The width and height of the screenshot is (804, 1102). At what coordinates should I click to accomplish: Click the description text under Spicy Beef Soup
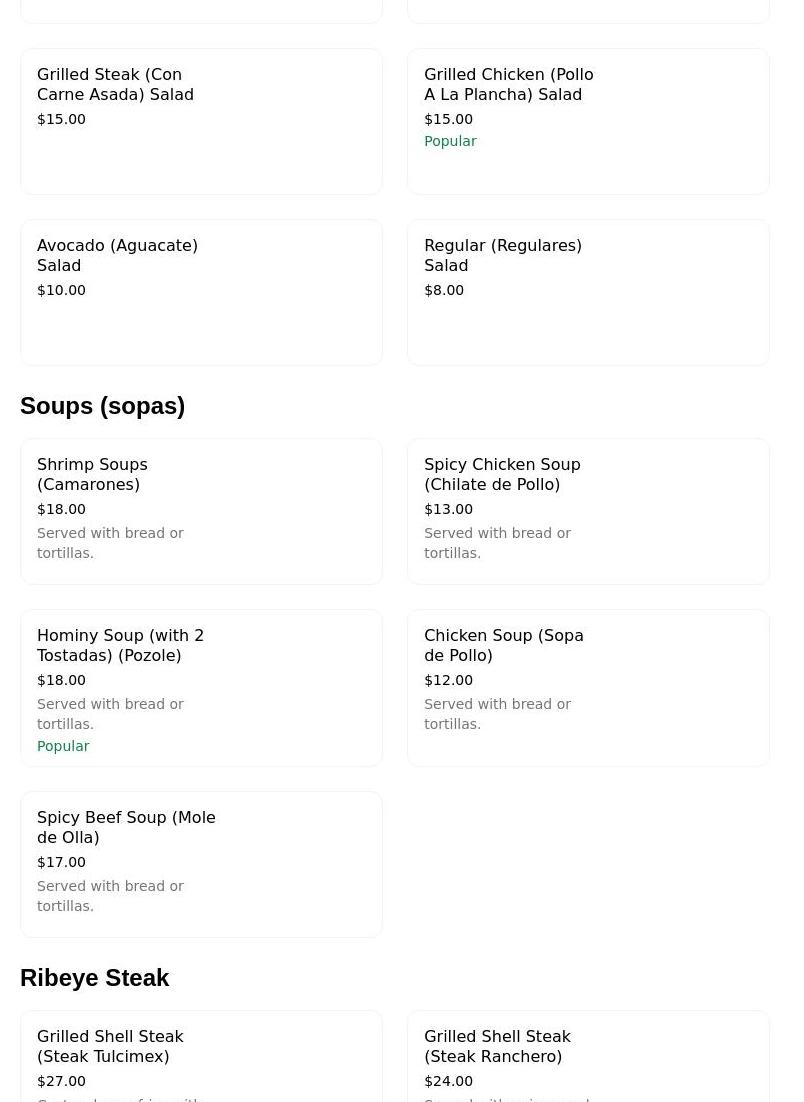click(110, 896)
